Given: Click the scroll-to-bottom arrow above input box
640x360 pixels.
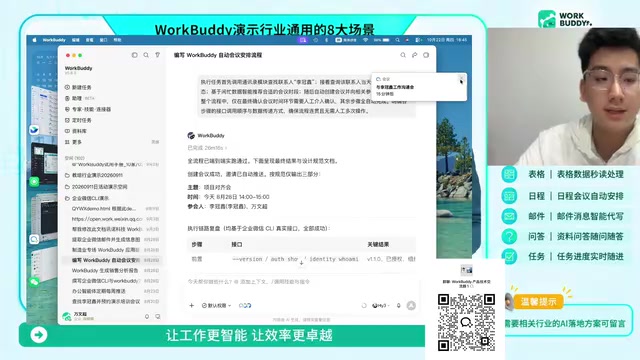Looking at the screenshot, I should pos(301,262).
